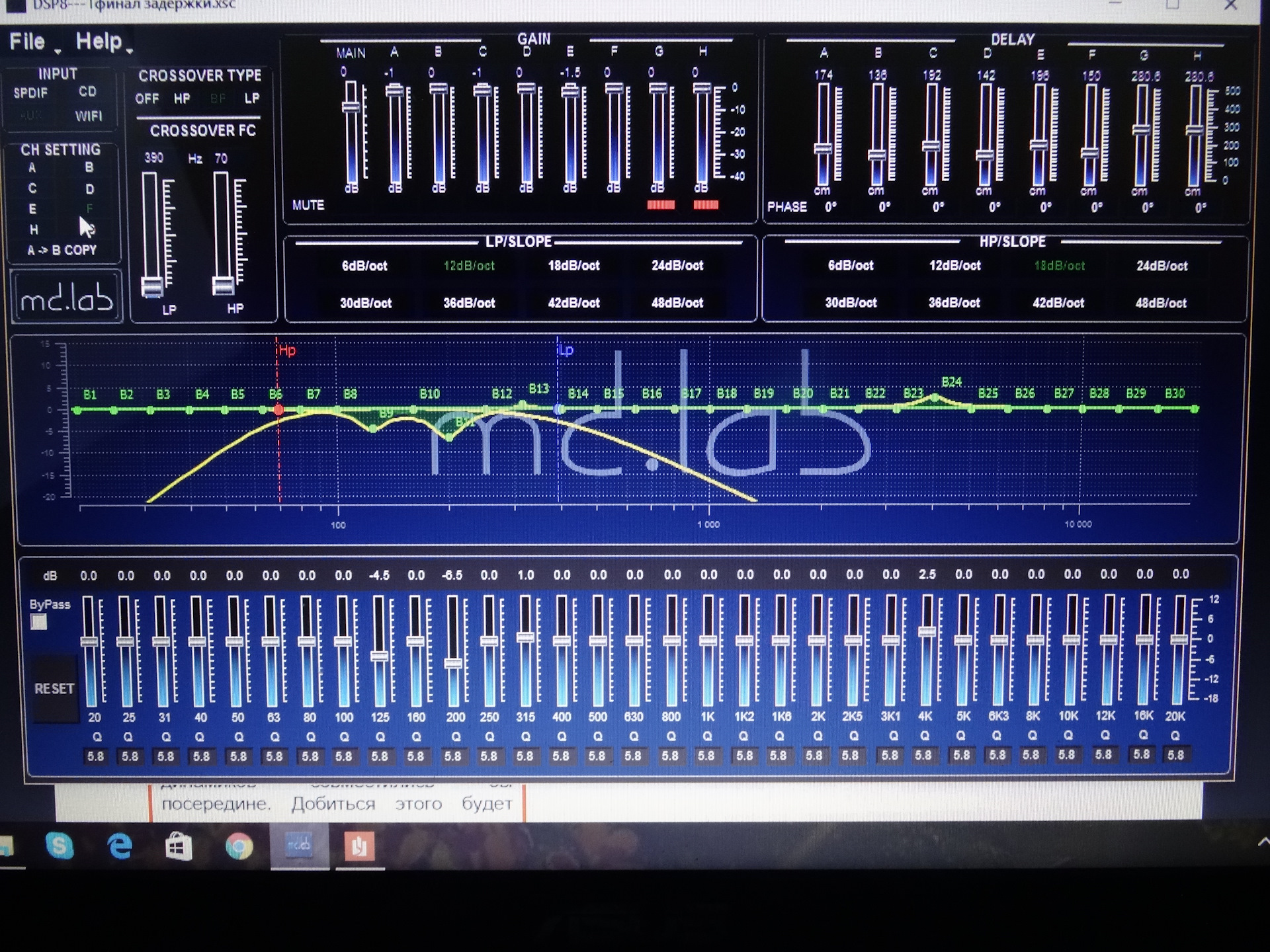Open Chrome from the taskbar
1270x952 pixels.
click(x=239, y=846)
